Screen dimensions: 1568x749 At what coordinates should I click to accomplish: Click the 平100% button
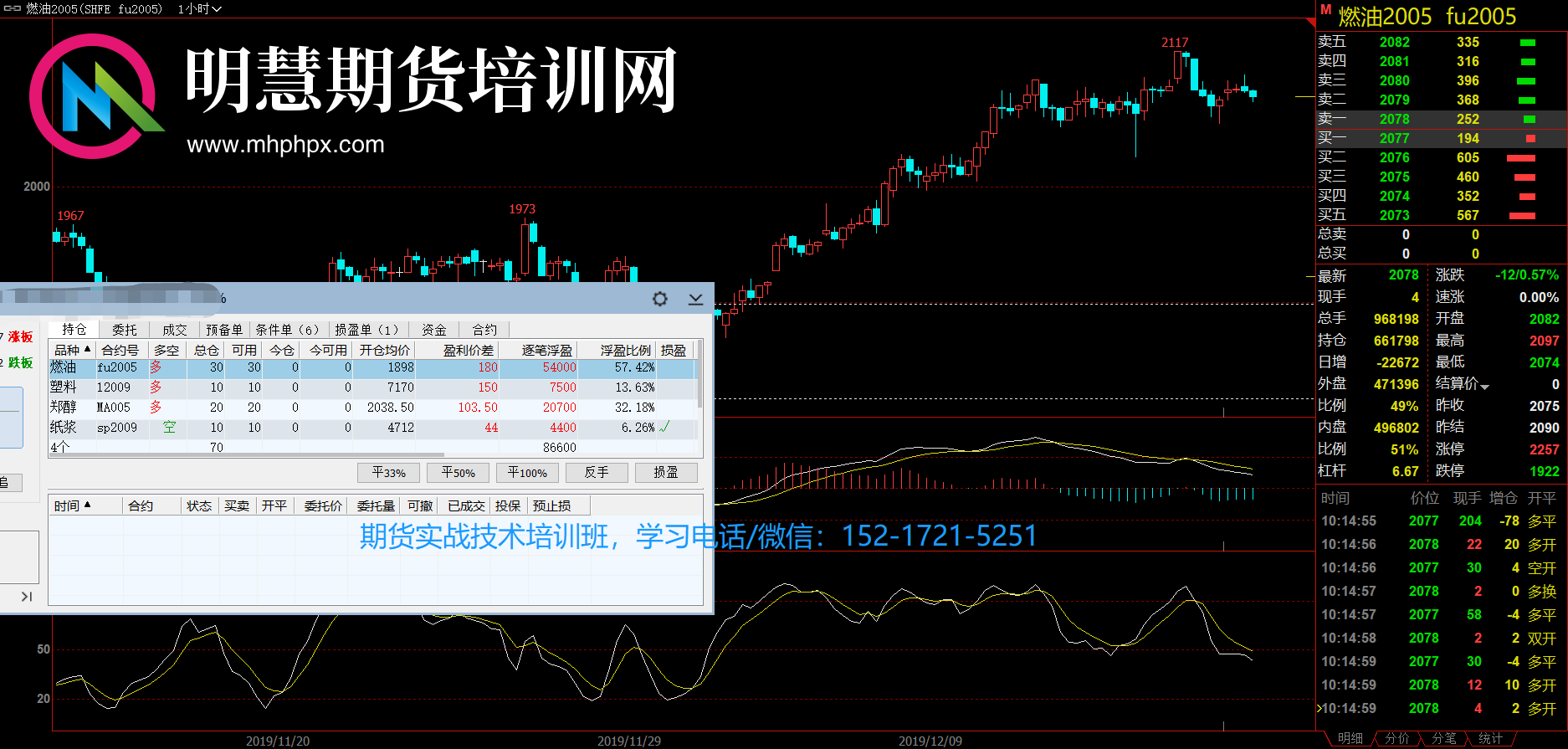[527, 473]
